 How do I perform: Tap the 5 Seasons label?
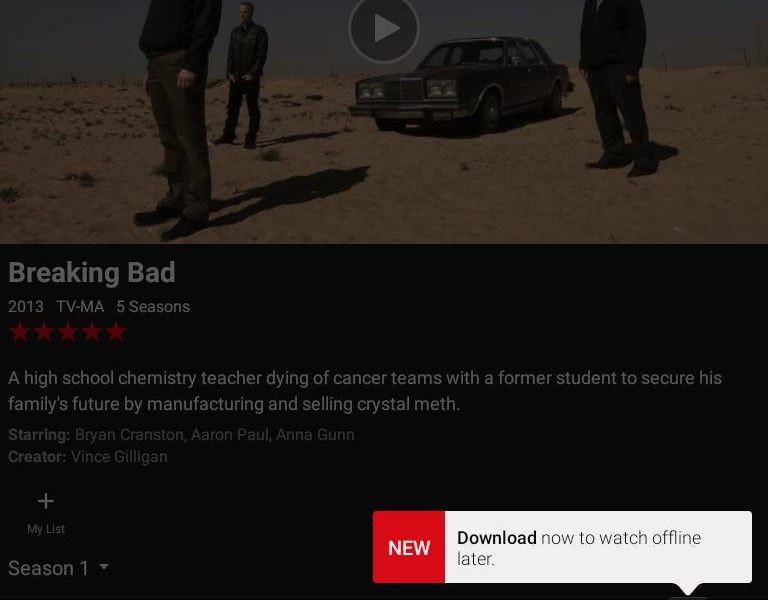click(153, 307)
